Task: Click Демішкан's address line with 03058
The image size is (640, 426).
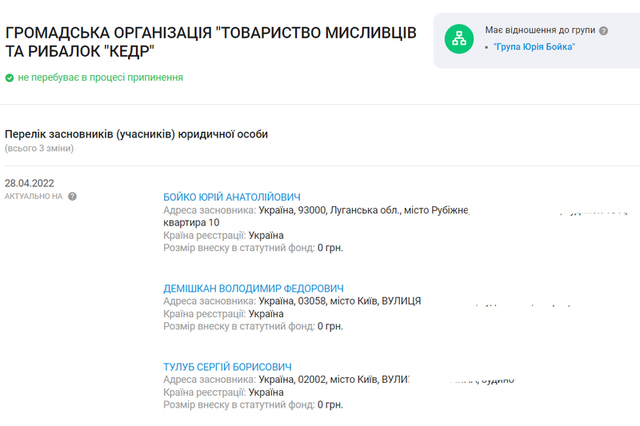Action: (x=291, y=301)
